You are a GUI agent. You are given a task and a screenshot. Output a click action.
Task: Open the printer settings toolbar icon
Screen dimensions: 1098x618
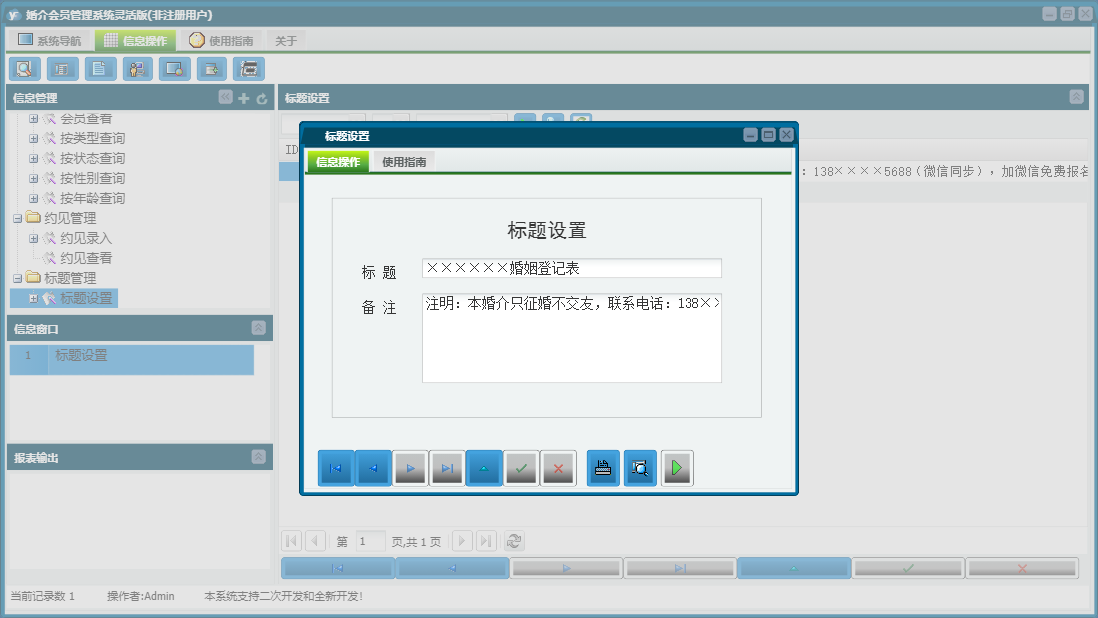[x=248, y=68]
